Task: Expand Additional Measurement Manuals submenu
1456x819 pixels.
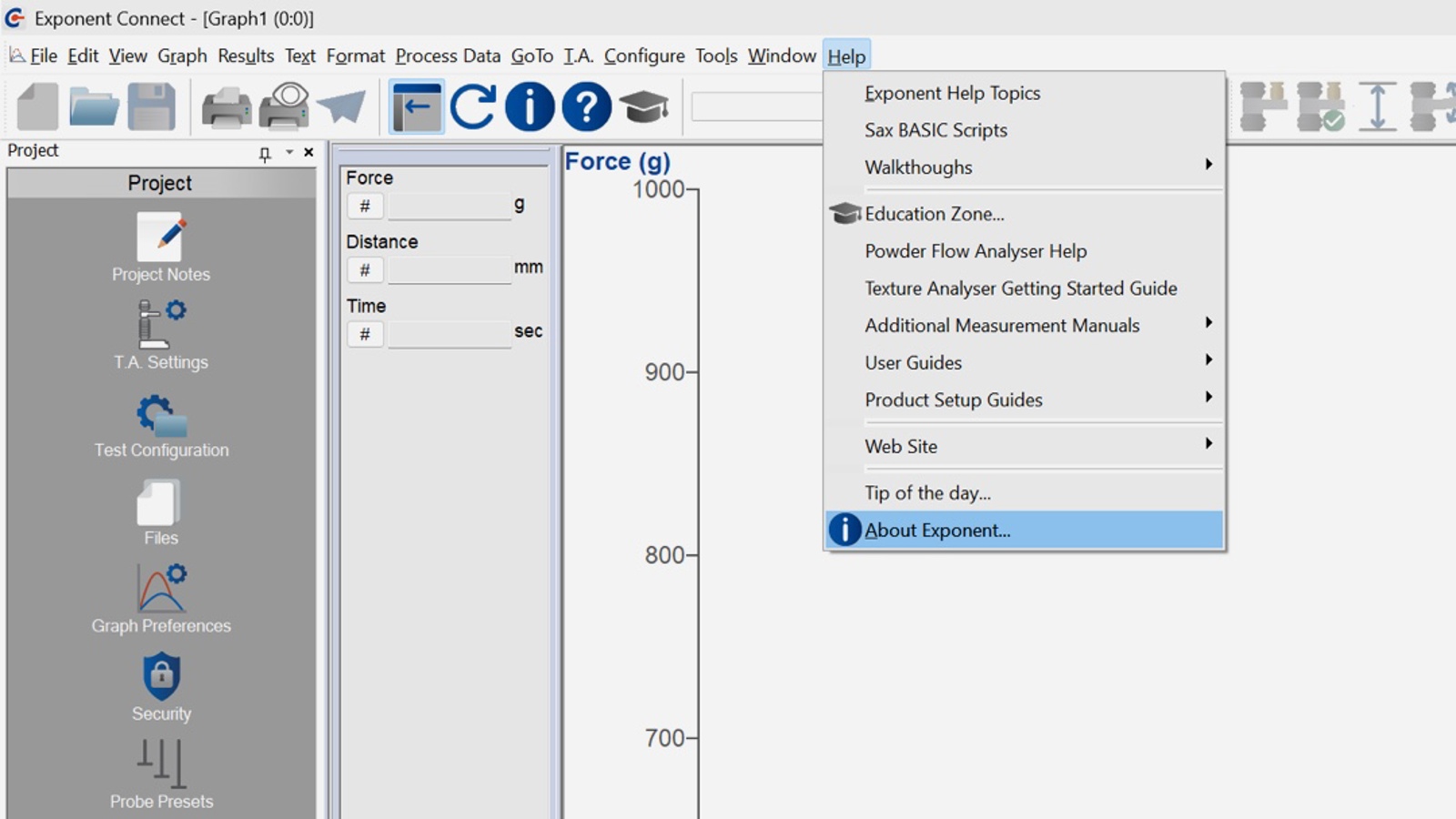Action: [1025, 325]
